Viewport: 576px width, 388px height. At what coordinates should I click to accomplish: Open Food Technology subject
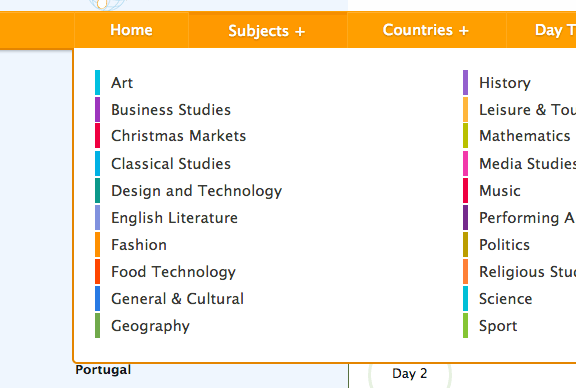[173, 272]
